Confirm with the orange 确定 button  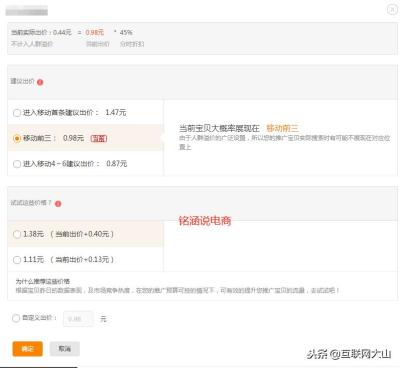(x=28, y=349)
